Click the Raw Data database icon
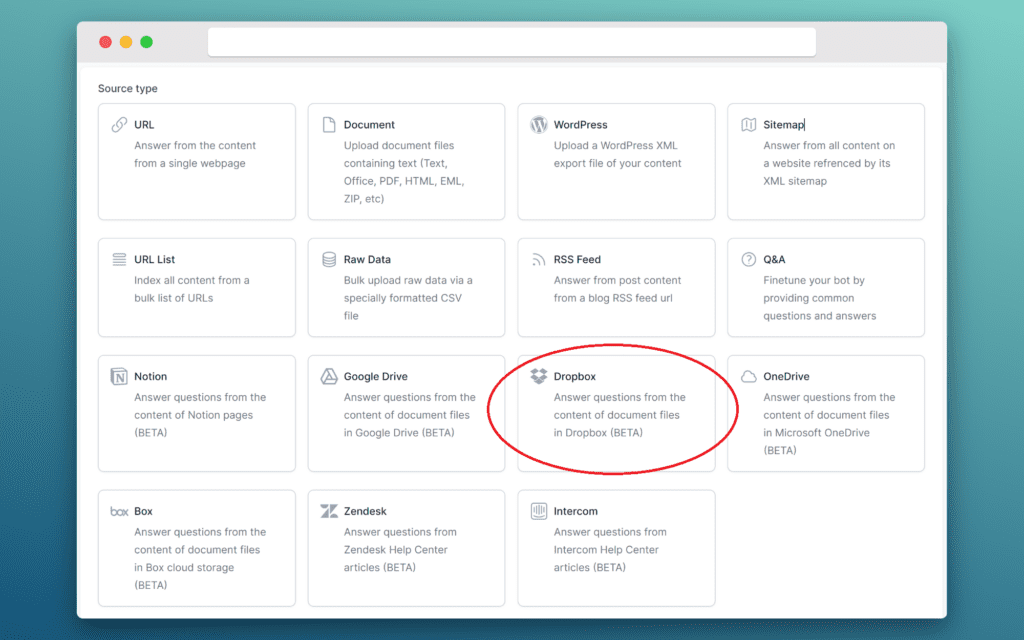 pos(329,260)
